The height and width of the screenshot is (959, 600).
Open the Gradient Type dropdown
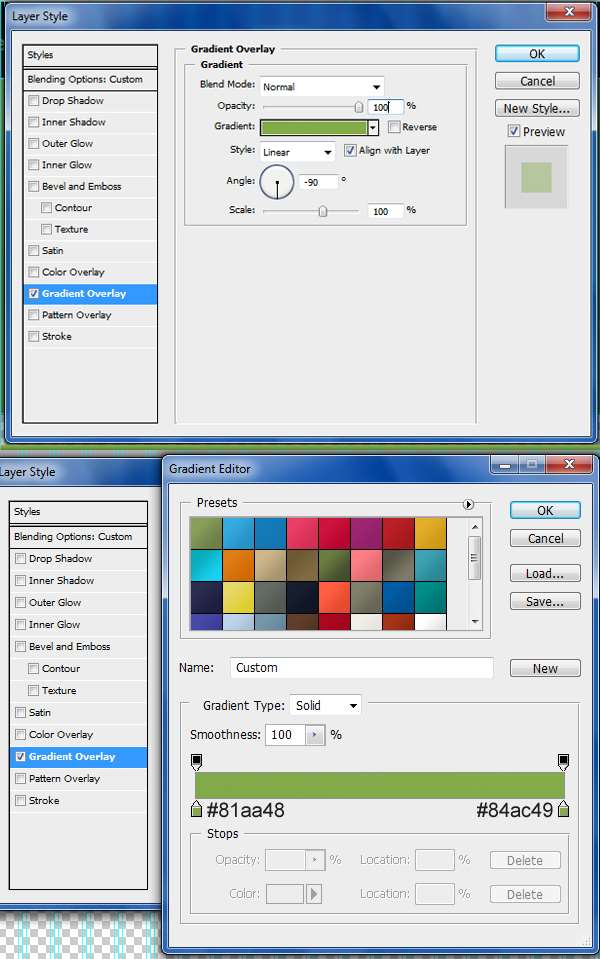[326, 706]
